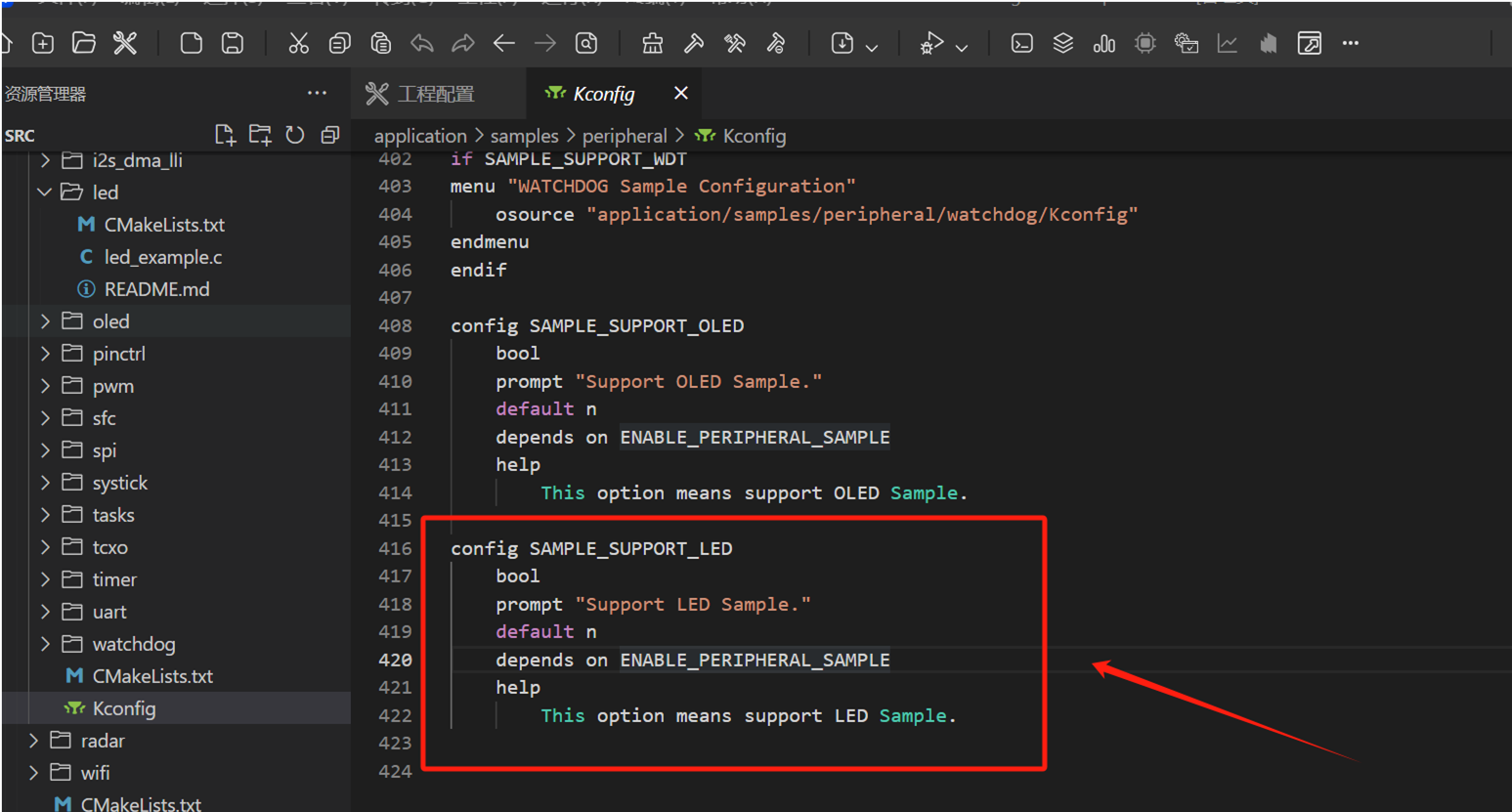This screenshot has width=1512, height=812.
Task: Navigate forward with right arrow icon
Action: (545, 43)
